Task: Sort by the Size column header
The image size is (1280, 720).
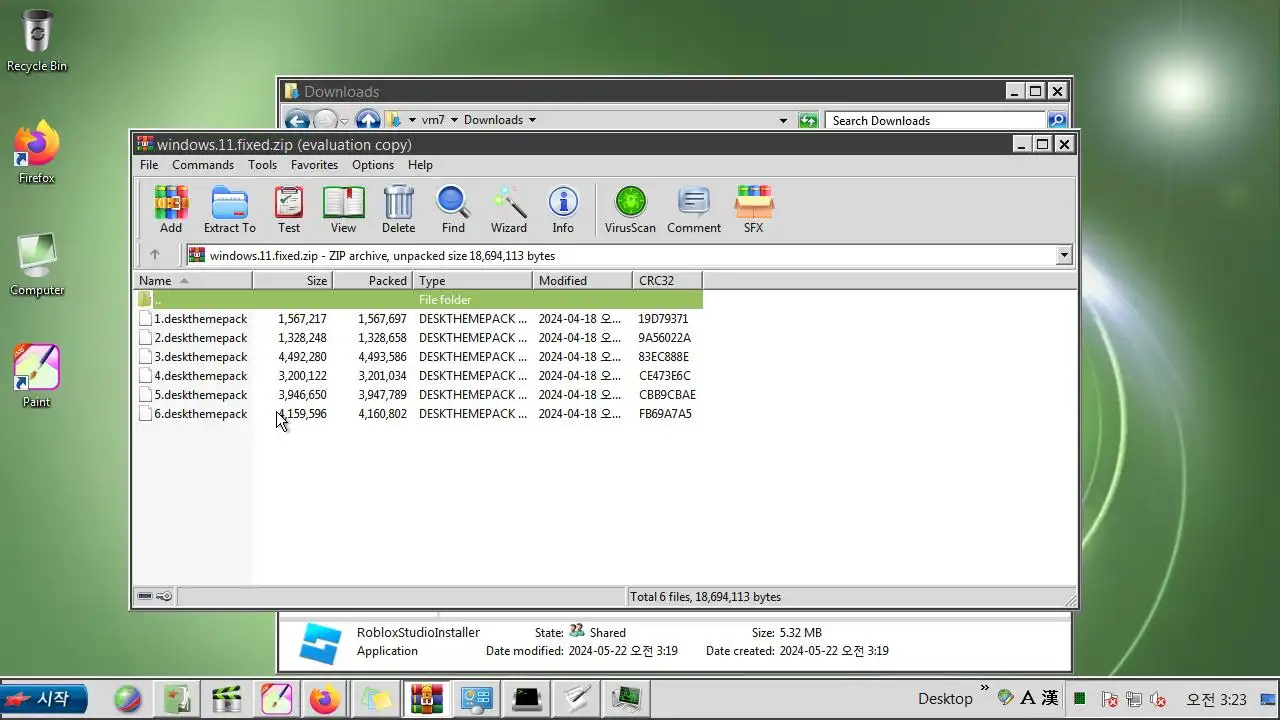Action: [x=292, y=280]
